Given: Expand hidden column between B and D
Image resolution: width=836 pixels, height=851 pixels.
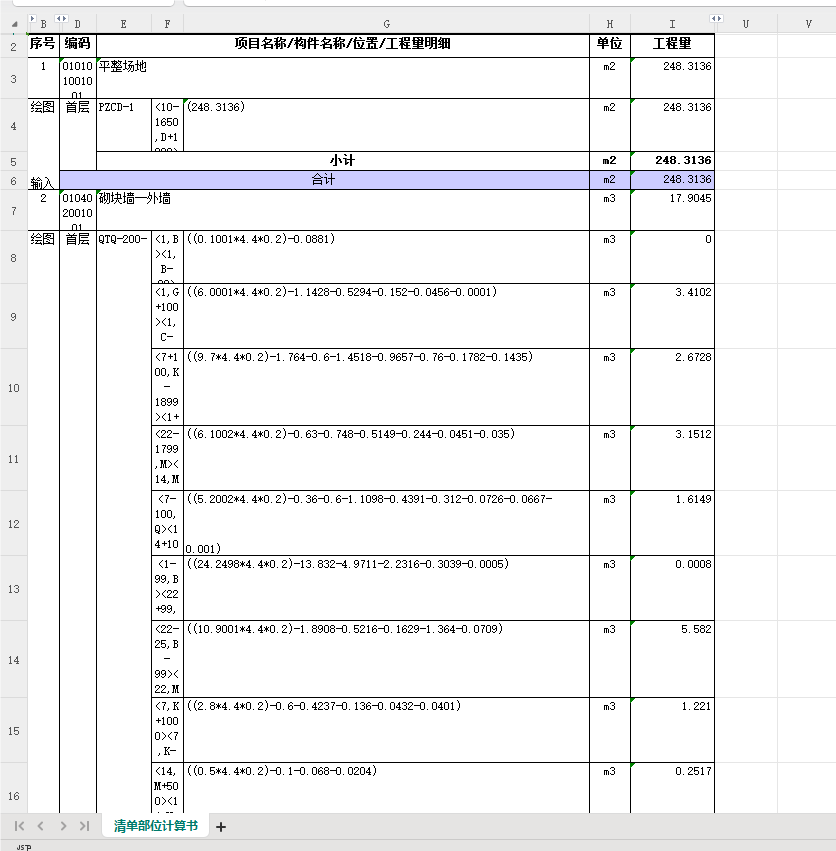Looking at the screenshot, I should (61, 19).
